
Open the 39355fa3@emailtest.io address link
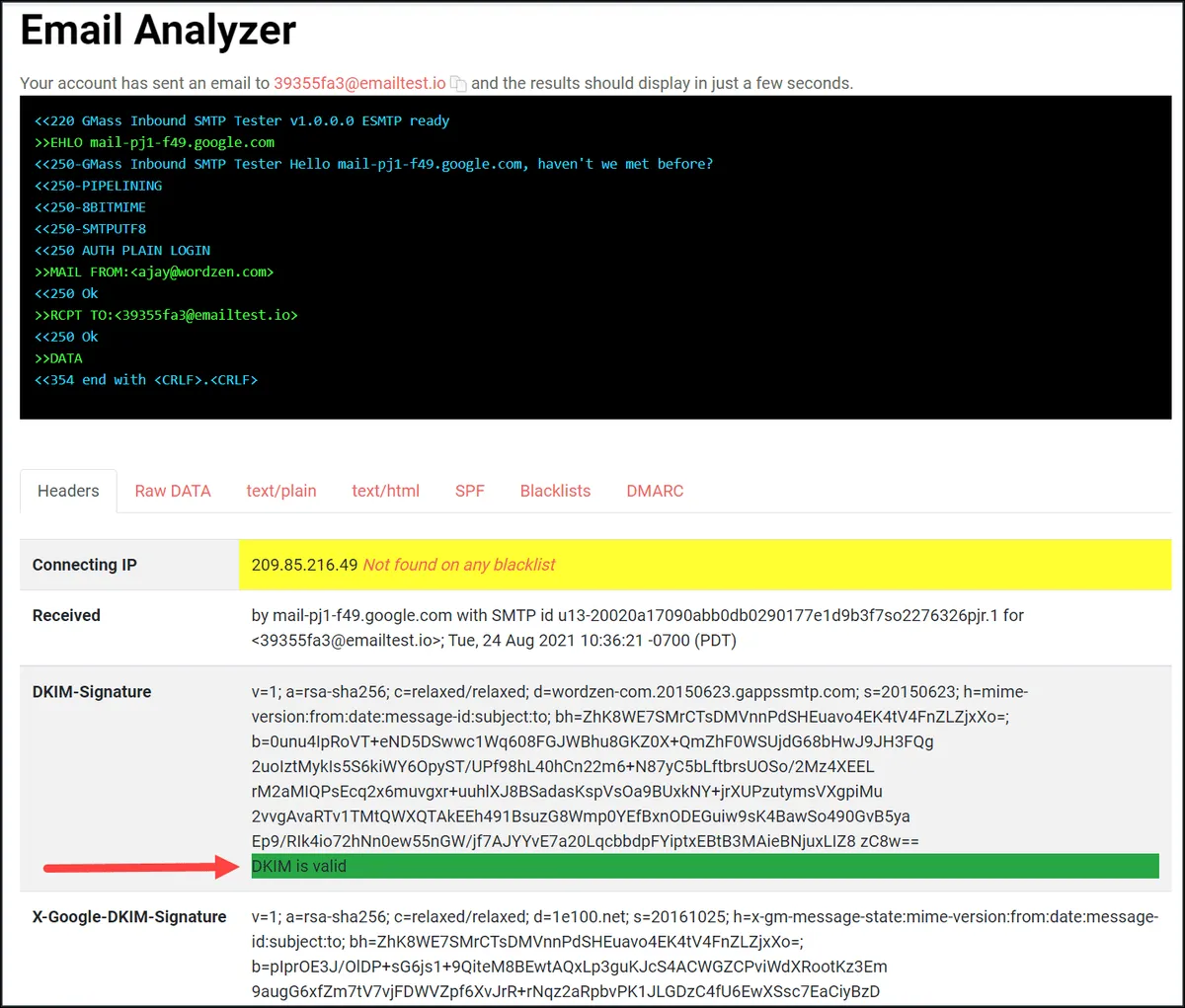[359, 83]
